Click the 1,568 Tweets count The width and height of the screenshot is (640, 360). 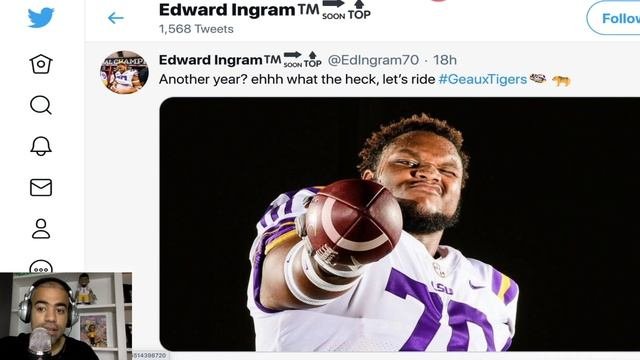196,29
